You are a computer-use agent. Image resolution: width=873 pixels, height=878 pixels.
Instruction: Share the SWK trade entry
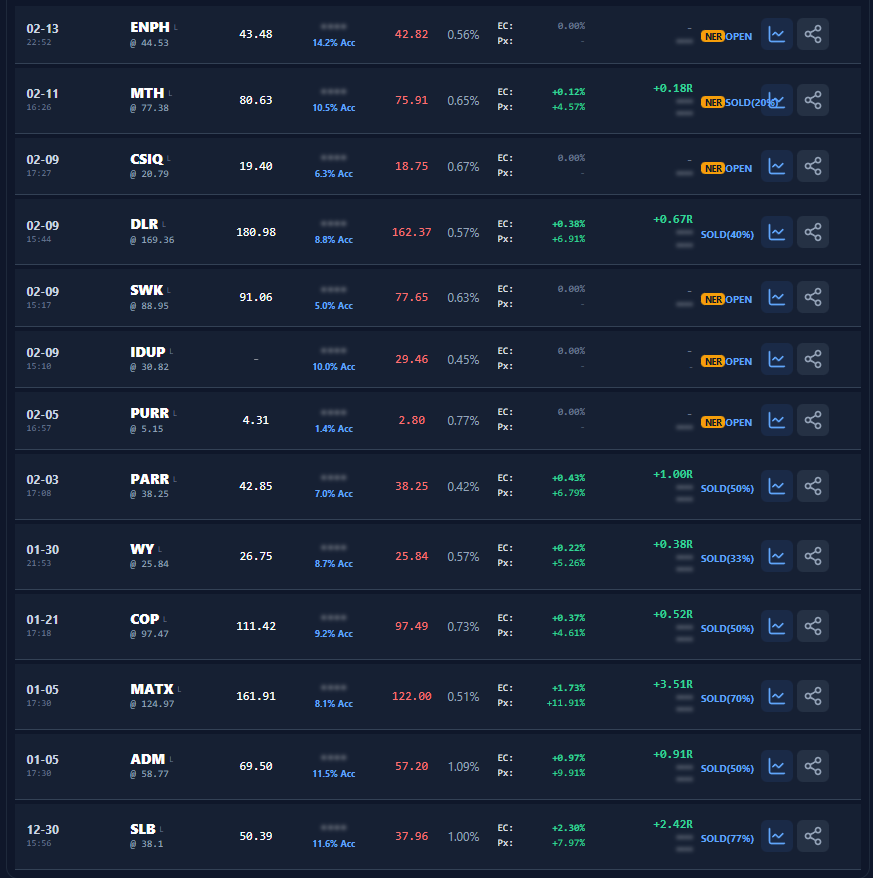coord(813,297)
